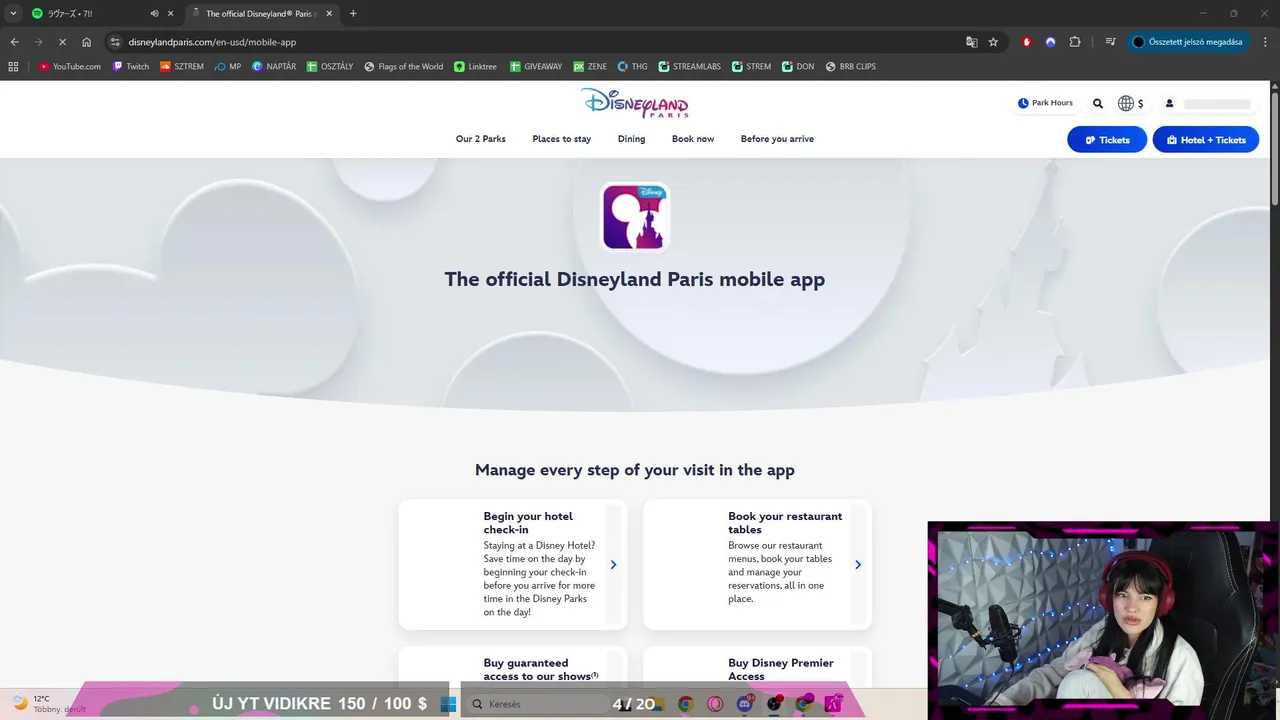The image size is (1280, 720).
Task: Click the Disneyland Paris logo
Action: [634, 103]
